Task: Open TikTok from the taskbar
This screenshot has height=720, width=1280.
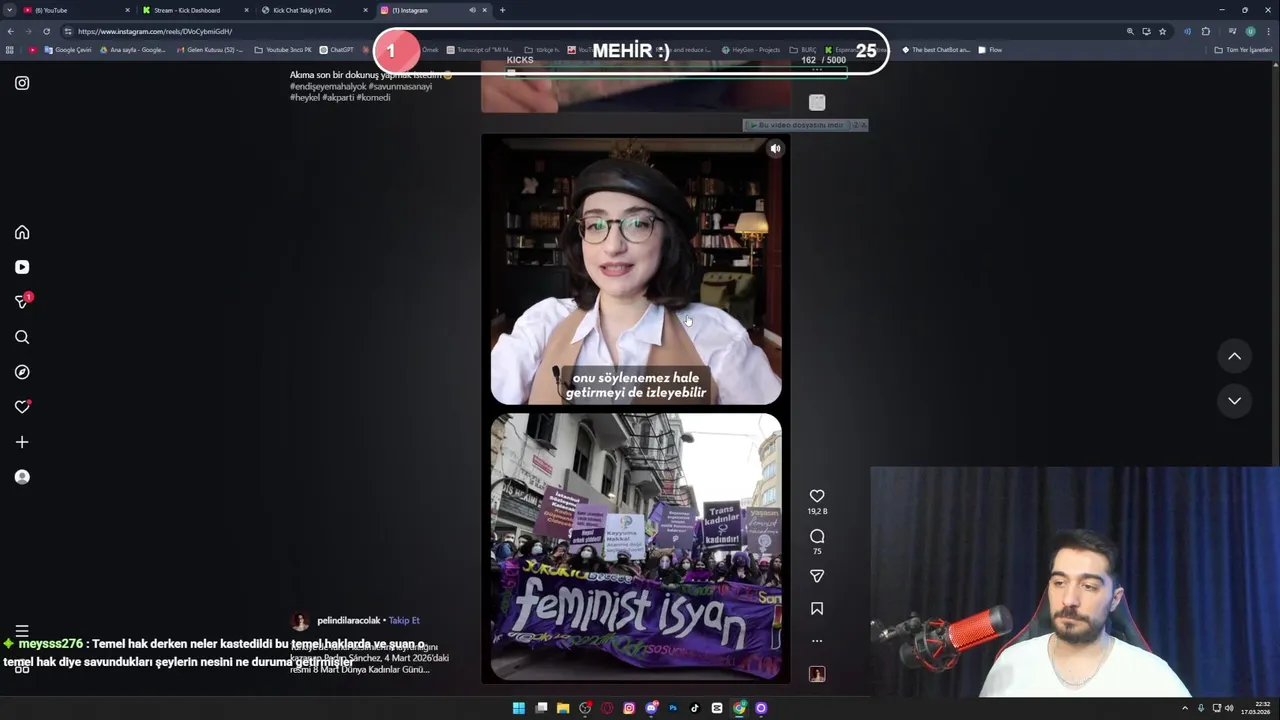Action: [x=695, y=708]
